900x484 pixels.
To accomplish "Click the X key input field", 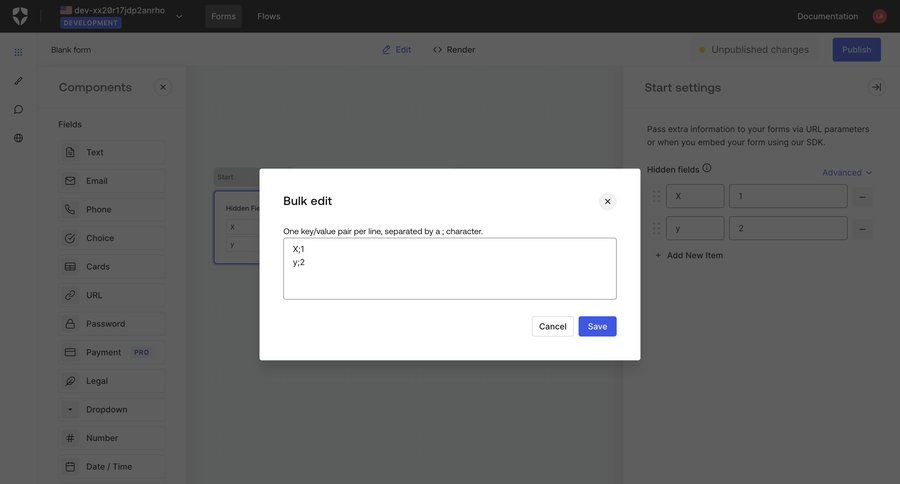I will 695,196.
